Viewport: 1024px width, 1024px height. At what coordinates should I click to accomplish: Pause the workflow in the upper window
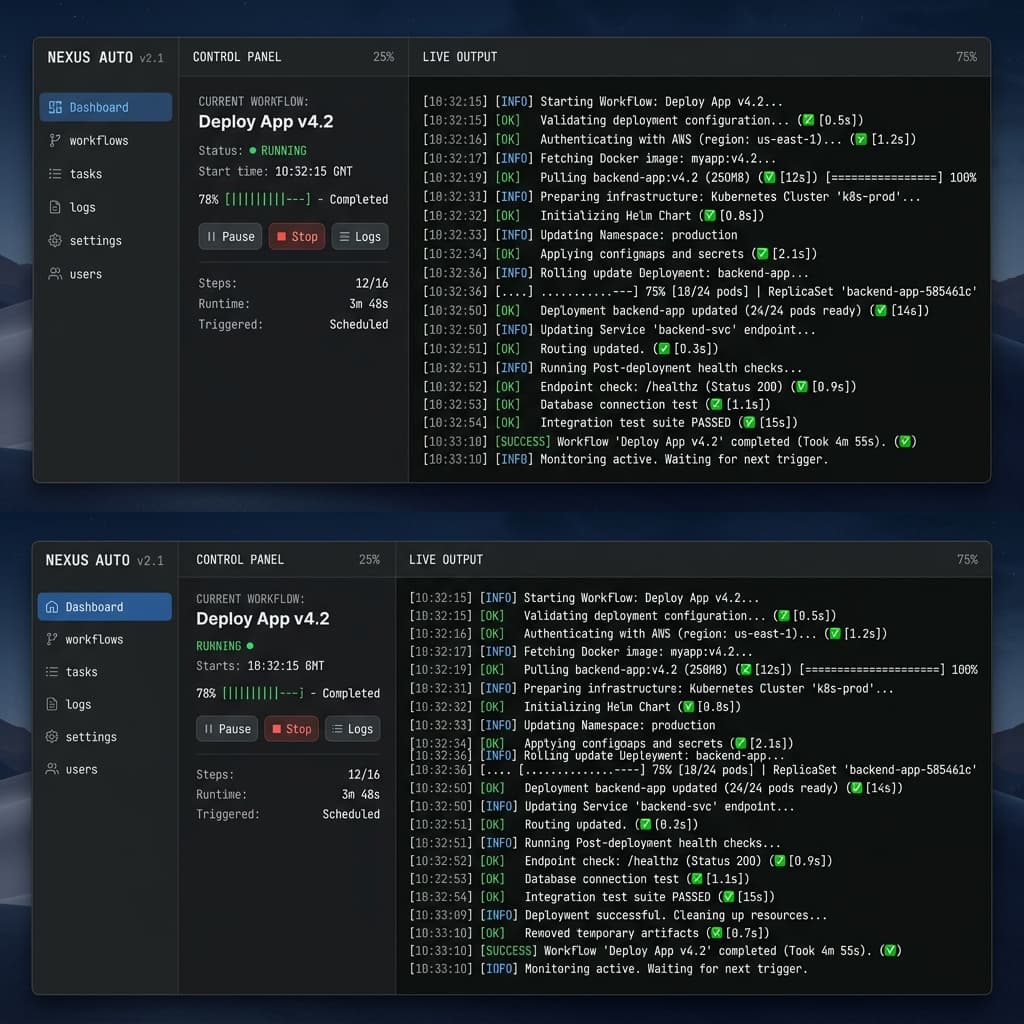[231, 236]
